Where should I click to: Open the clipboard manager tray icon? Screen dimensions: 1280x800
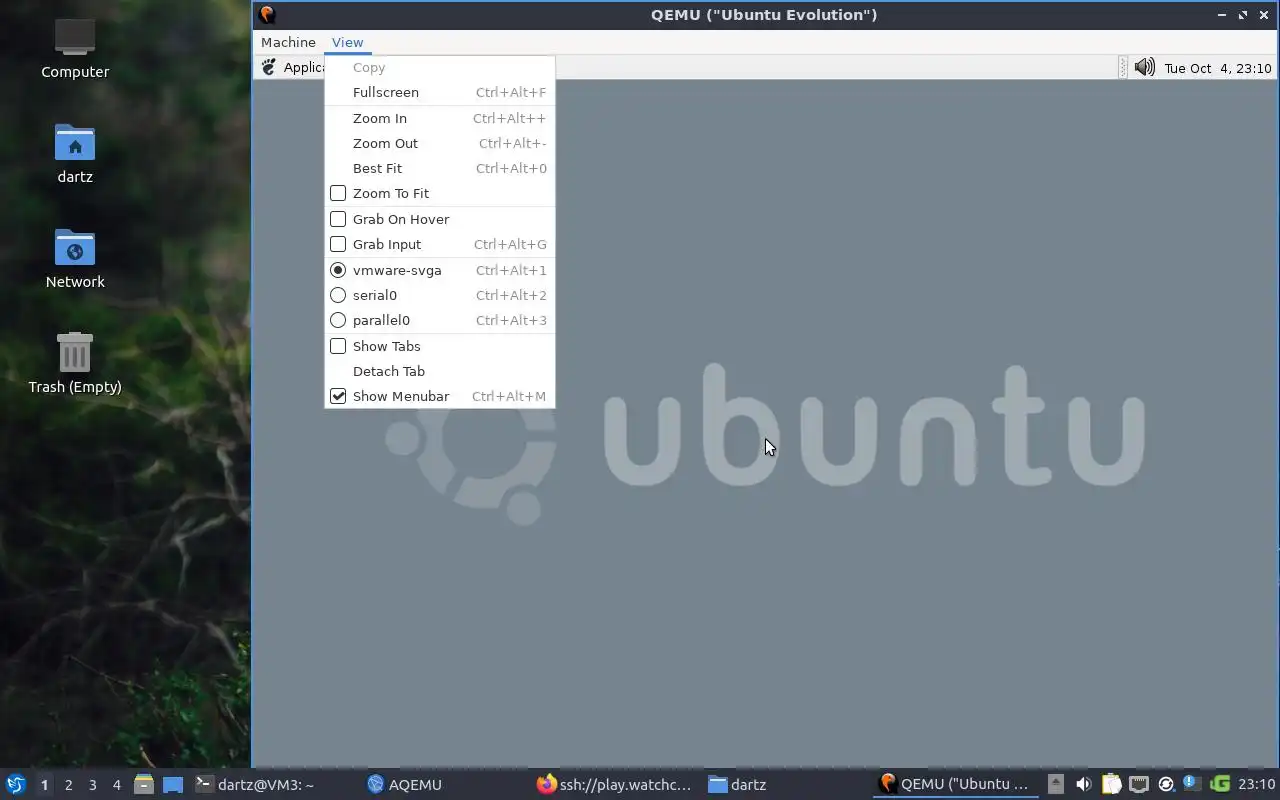pos(1111,784)
